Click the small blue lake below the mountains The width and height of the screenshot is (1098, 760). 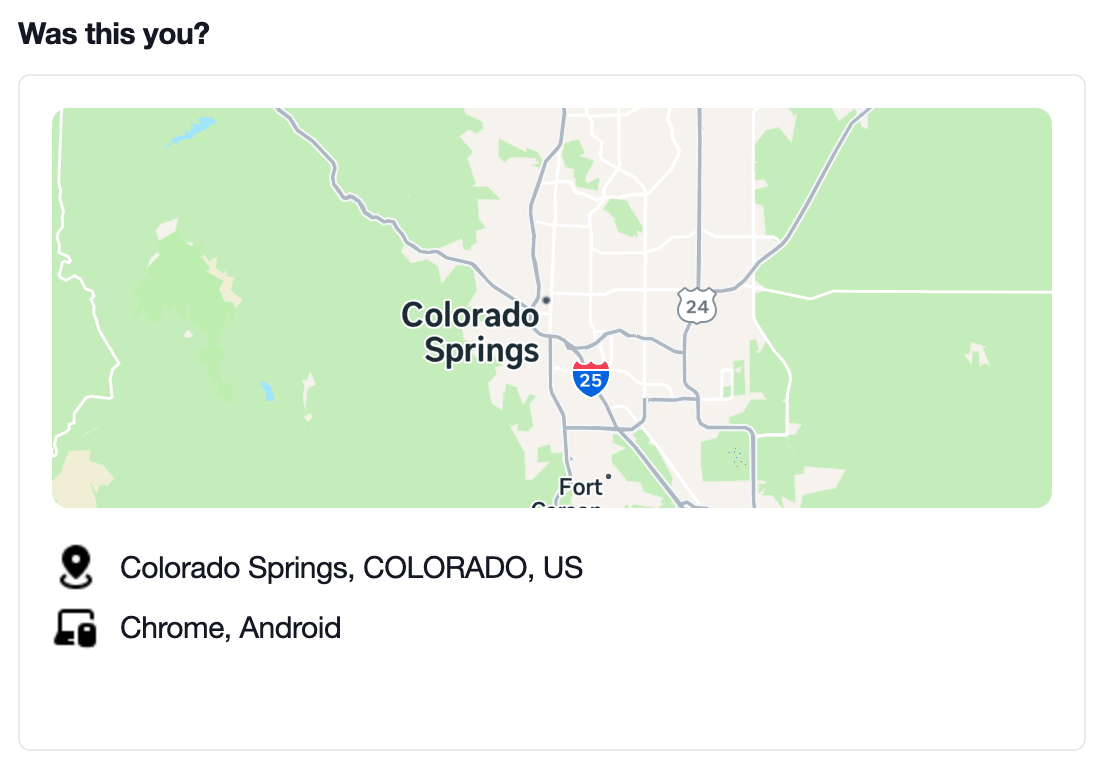click(x=267, y=390)
